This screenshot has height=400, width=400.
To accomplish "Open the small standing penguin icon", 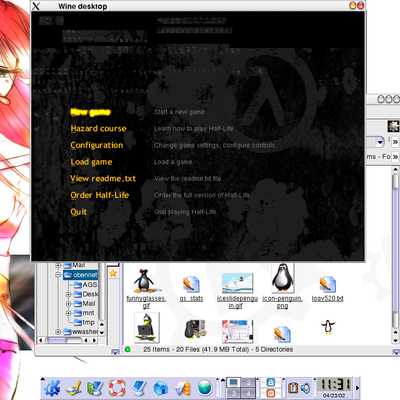I will (x=328, y=327).
